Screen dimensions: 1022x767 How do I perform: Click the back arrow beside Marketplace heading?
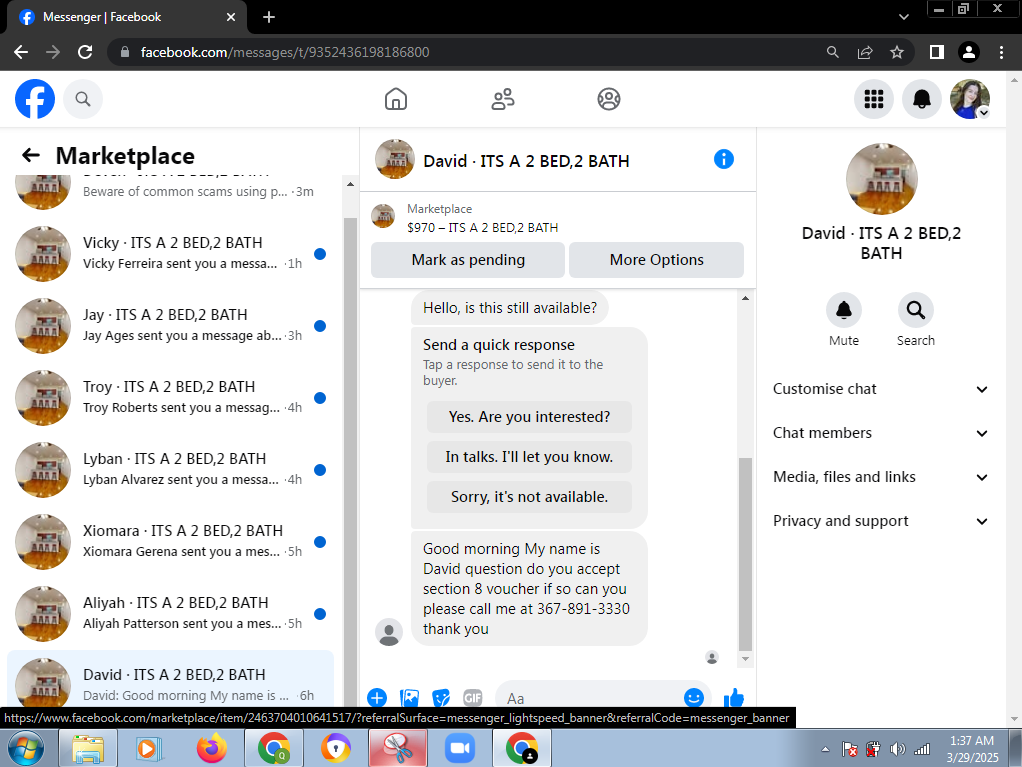click(31, 155)
